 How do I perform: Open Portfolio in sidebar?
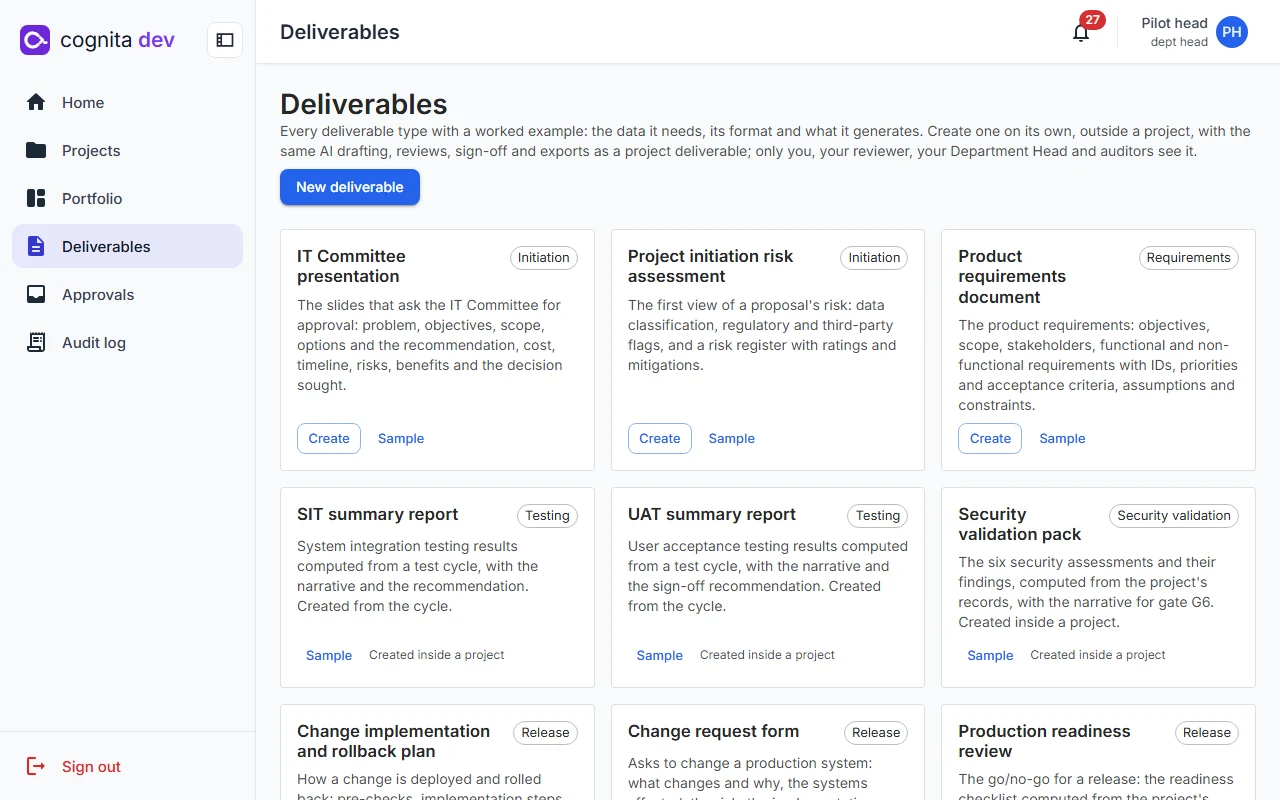pos(127,198)
